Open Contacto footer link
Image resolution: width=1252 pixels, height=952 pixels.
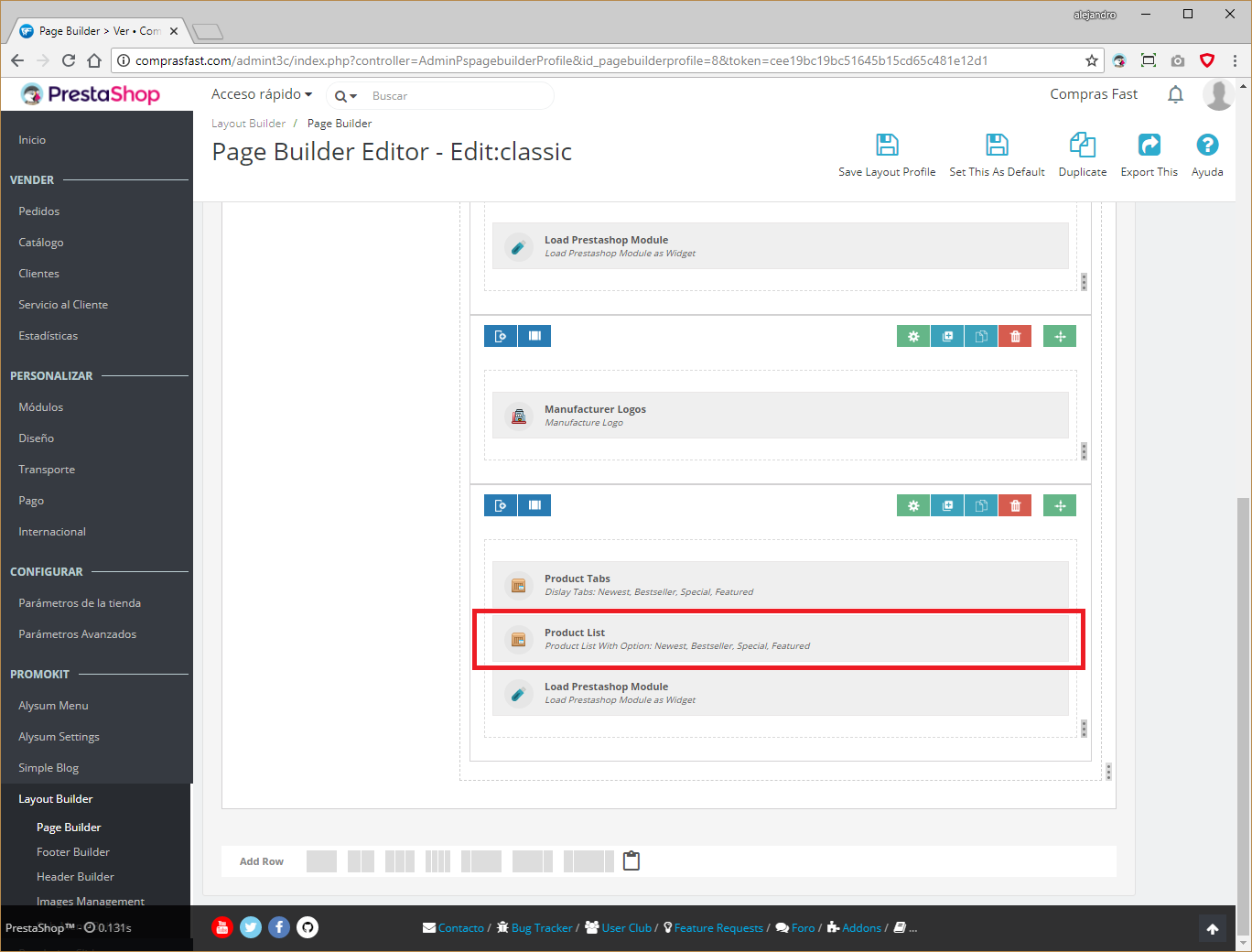pos(461,928)
